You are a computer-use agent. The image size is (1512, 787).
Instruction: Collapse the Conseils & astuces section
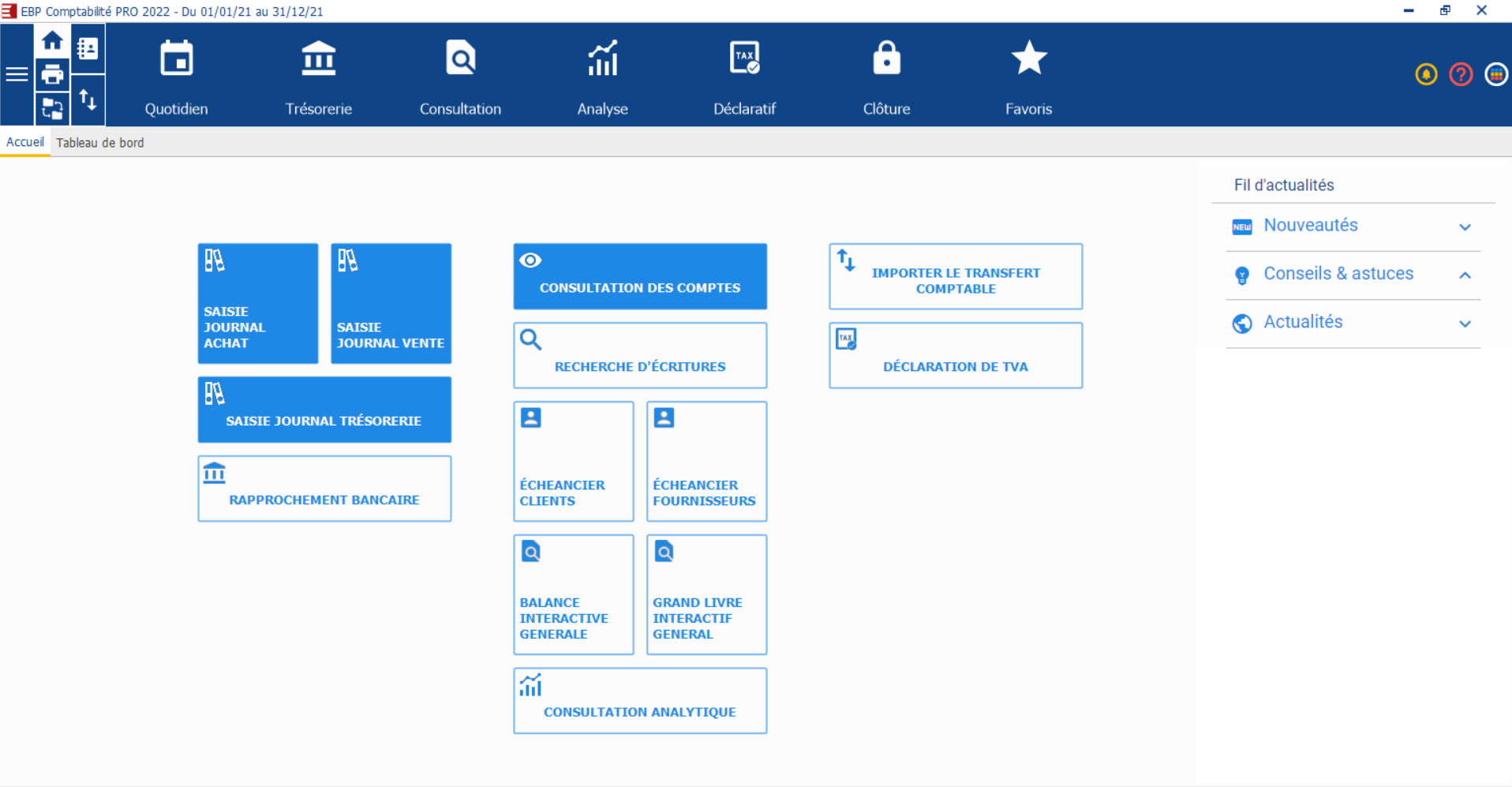pos(1465,275)
